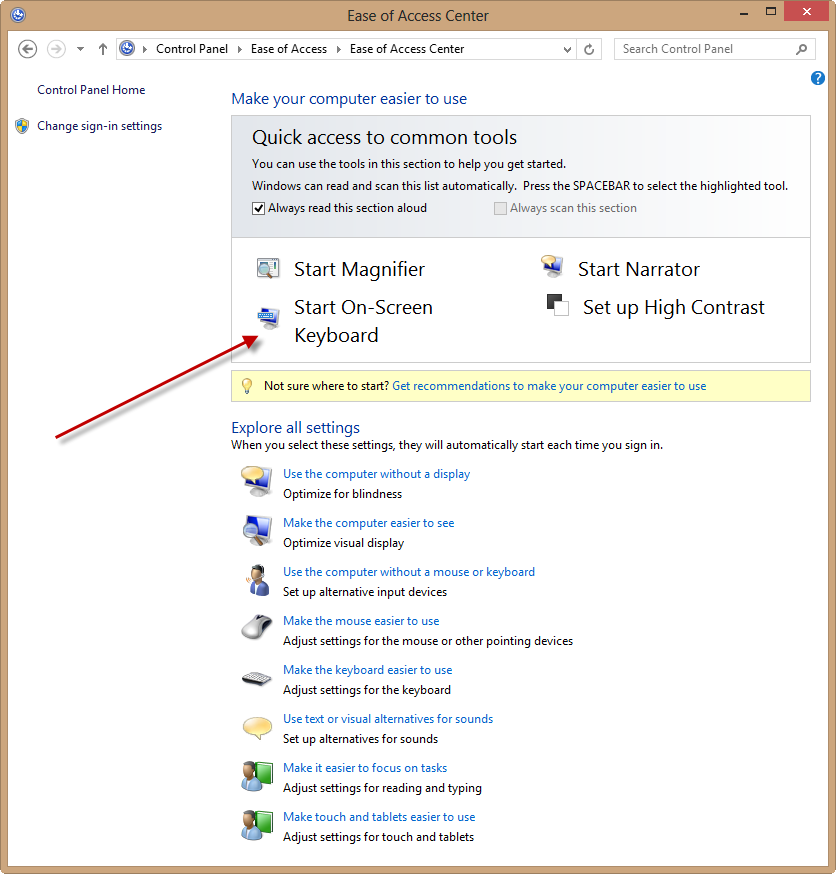Open Control Panel Home
Viewport: 836px width, 874px height.
pos(91,90)
